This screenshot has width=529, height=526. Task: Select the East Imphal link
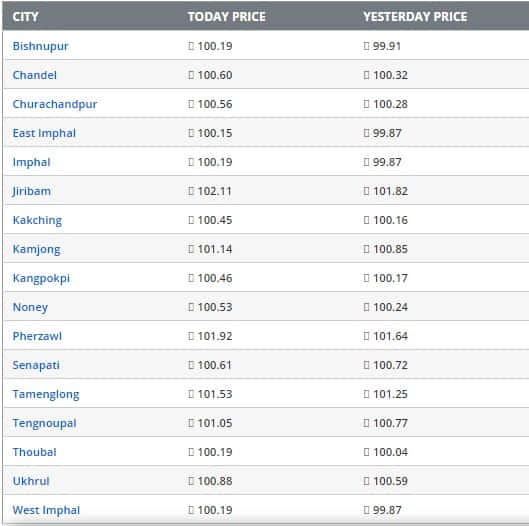[44, 133]
